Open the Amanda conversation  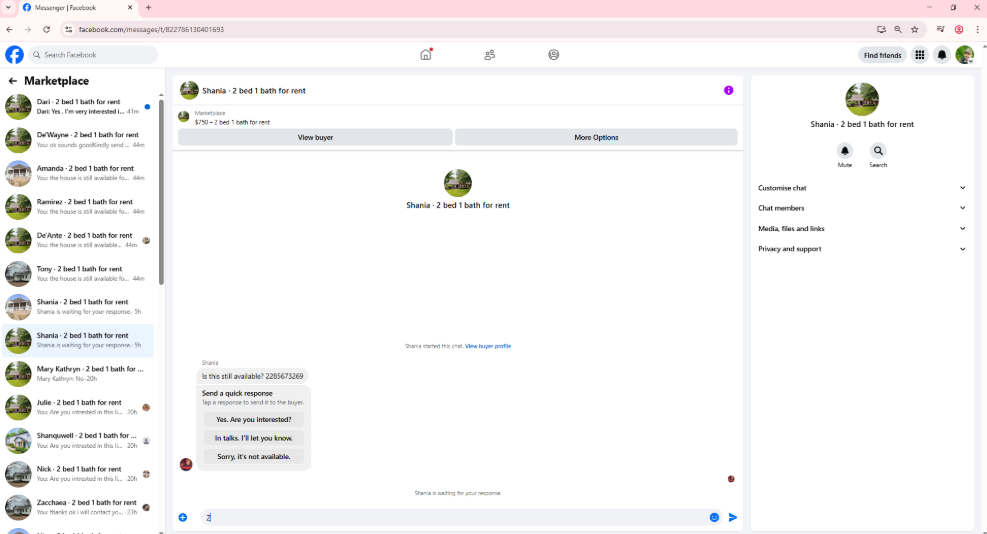click(78, 173)
